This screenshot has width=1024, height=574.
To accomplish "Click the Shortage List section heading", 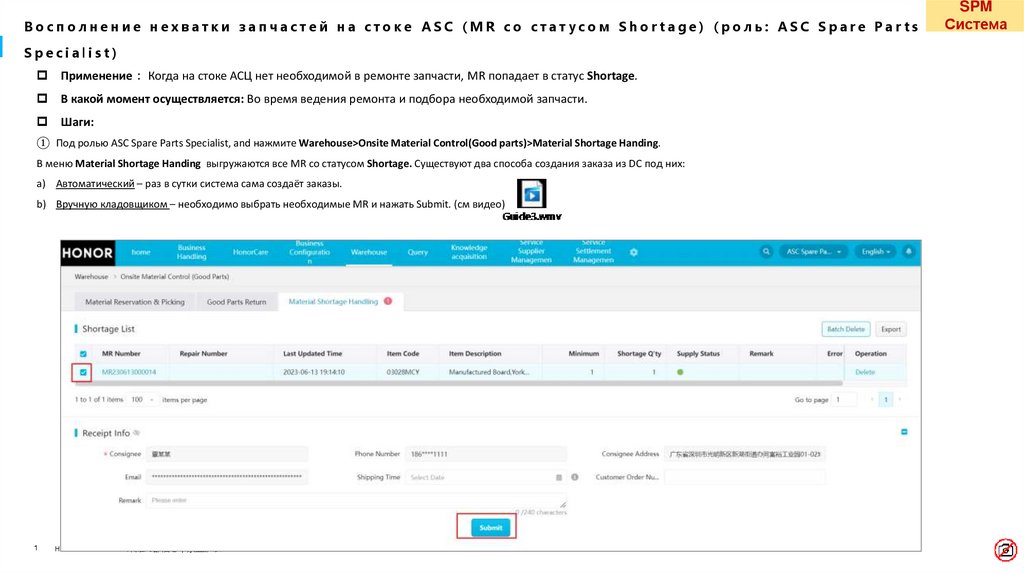I will pos(108,329).
